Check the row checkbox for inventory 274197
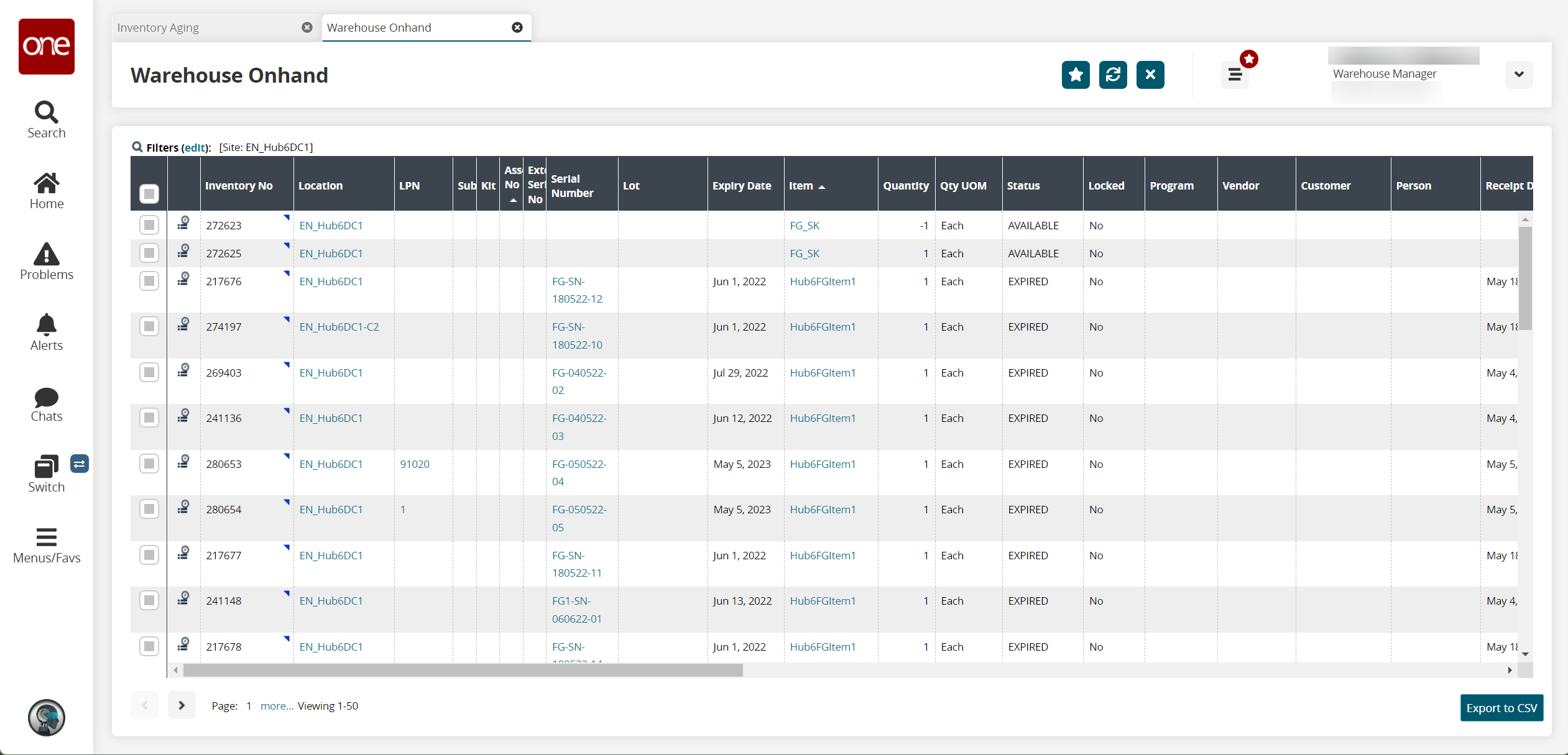 [149, 326]
